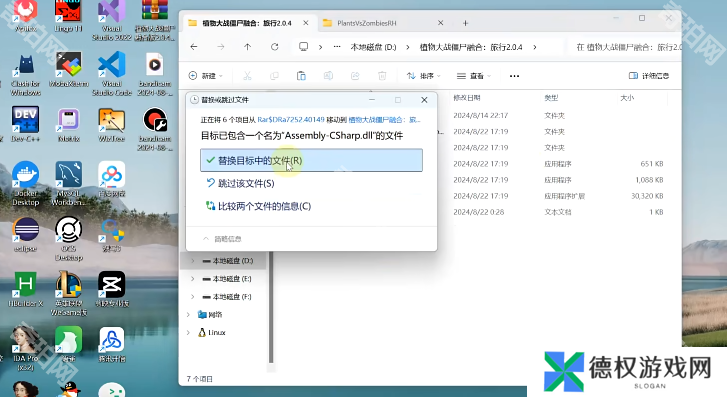Screen dimensions: 727x397
Task: Close the PlantsVsZombiesRH tab
Action: pos(440,23)
